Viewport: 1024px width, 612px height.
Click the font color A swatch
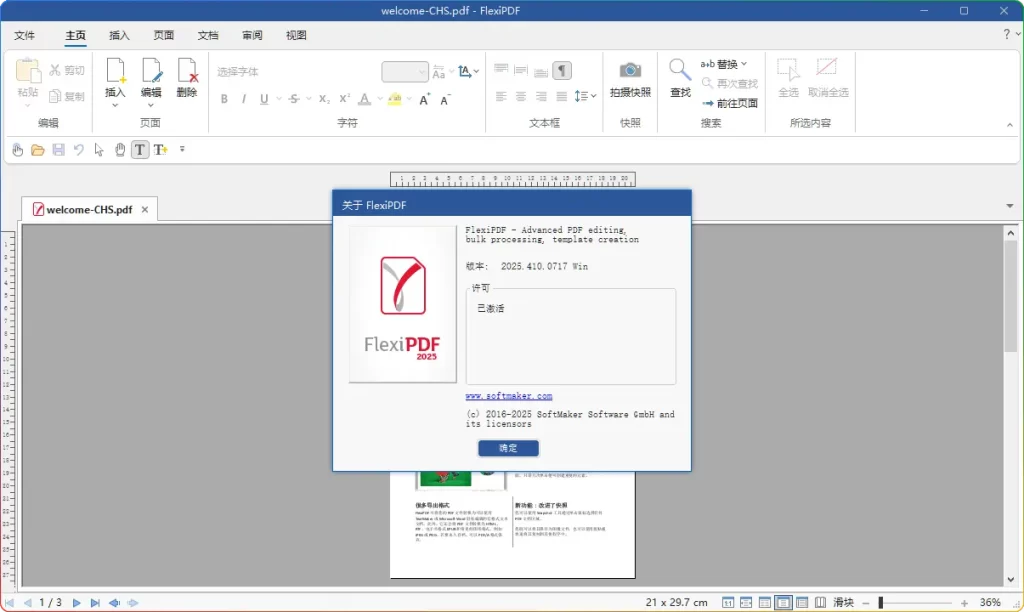364,99
